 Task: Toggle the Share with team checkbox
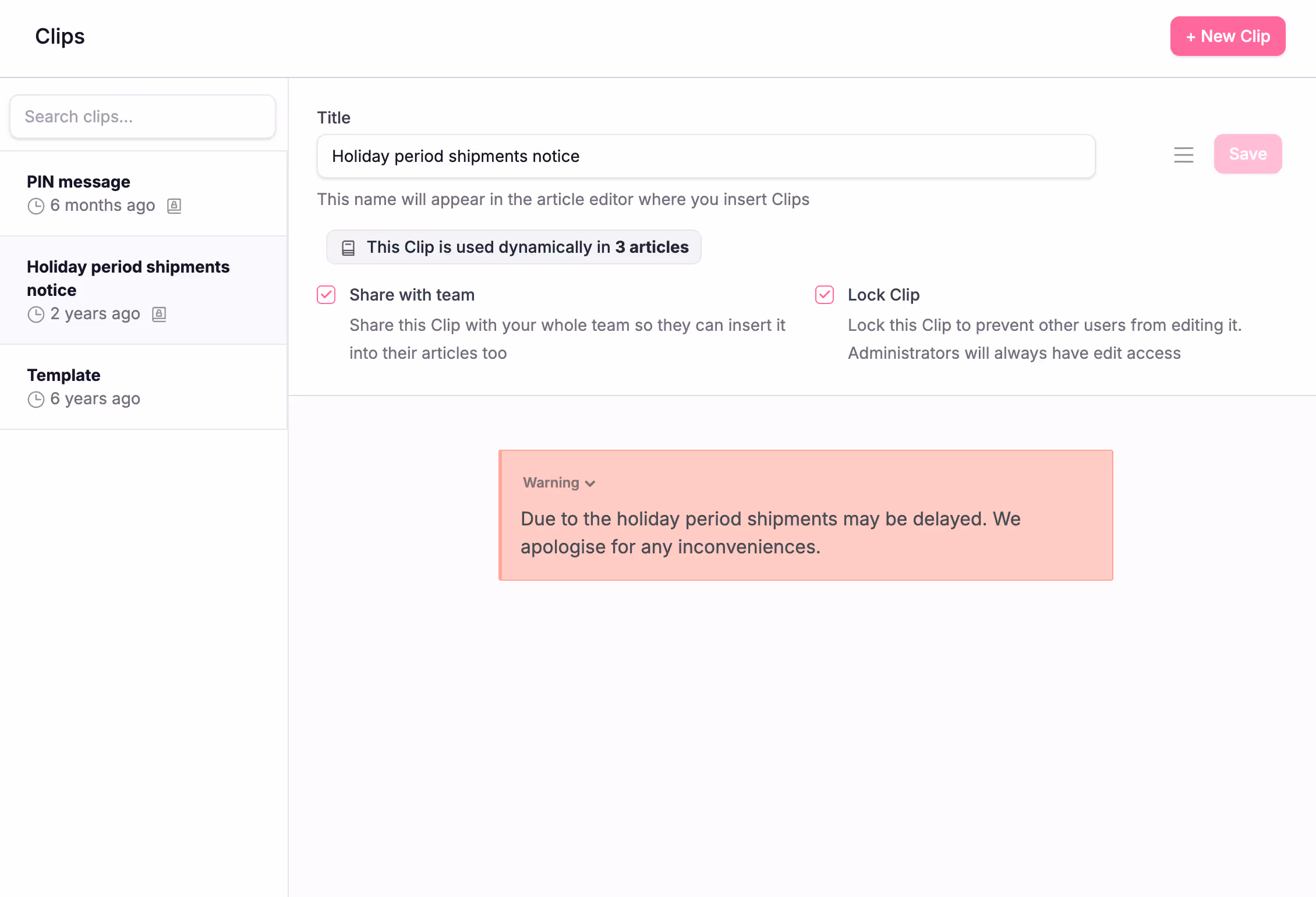click(326, 295)
